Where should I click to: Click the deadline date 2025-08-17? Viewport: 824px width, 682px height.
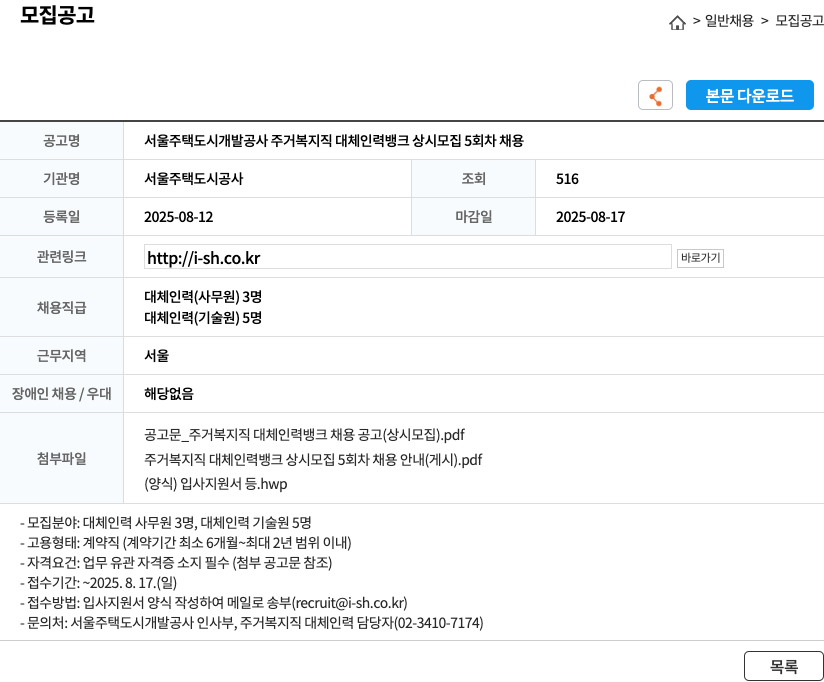click(590, 217)
